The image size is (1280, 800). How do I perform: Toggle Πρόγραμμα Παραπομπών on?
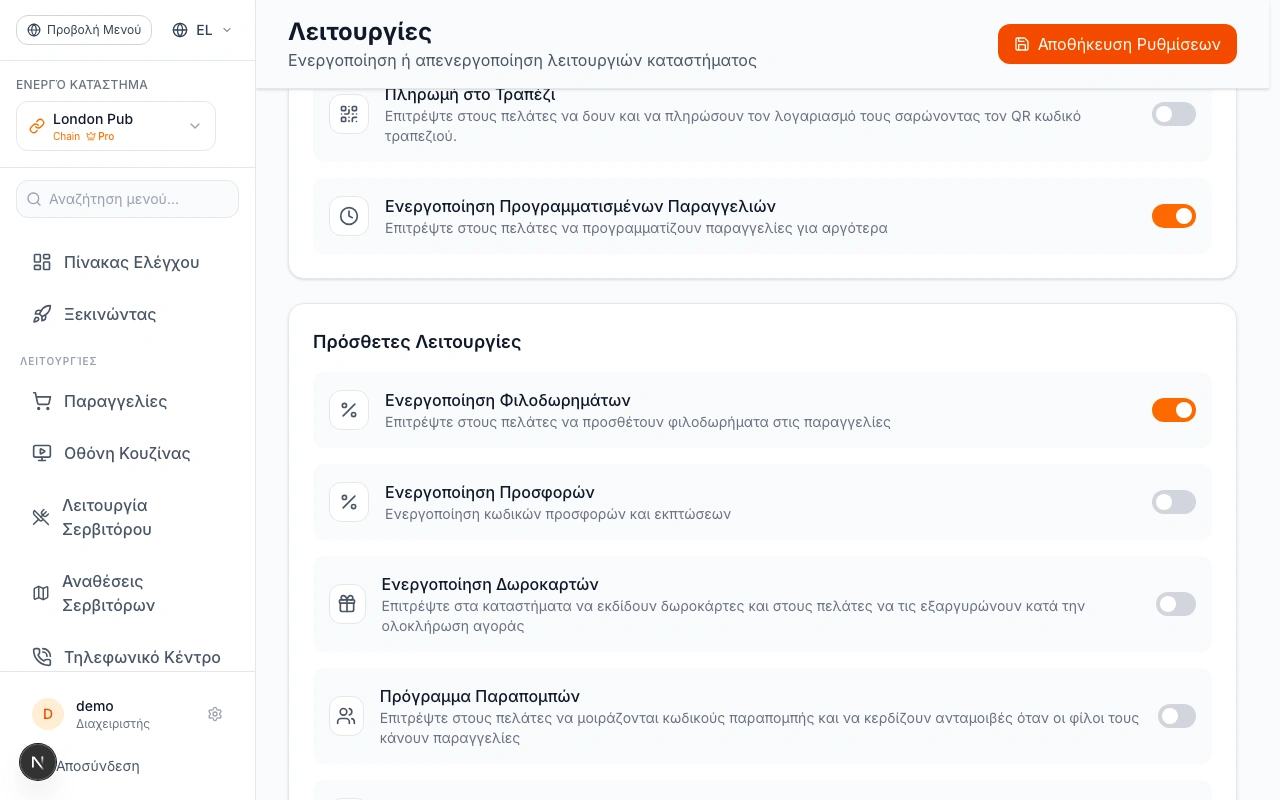click(x=1177, y=716)
